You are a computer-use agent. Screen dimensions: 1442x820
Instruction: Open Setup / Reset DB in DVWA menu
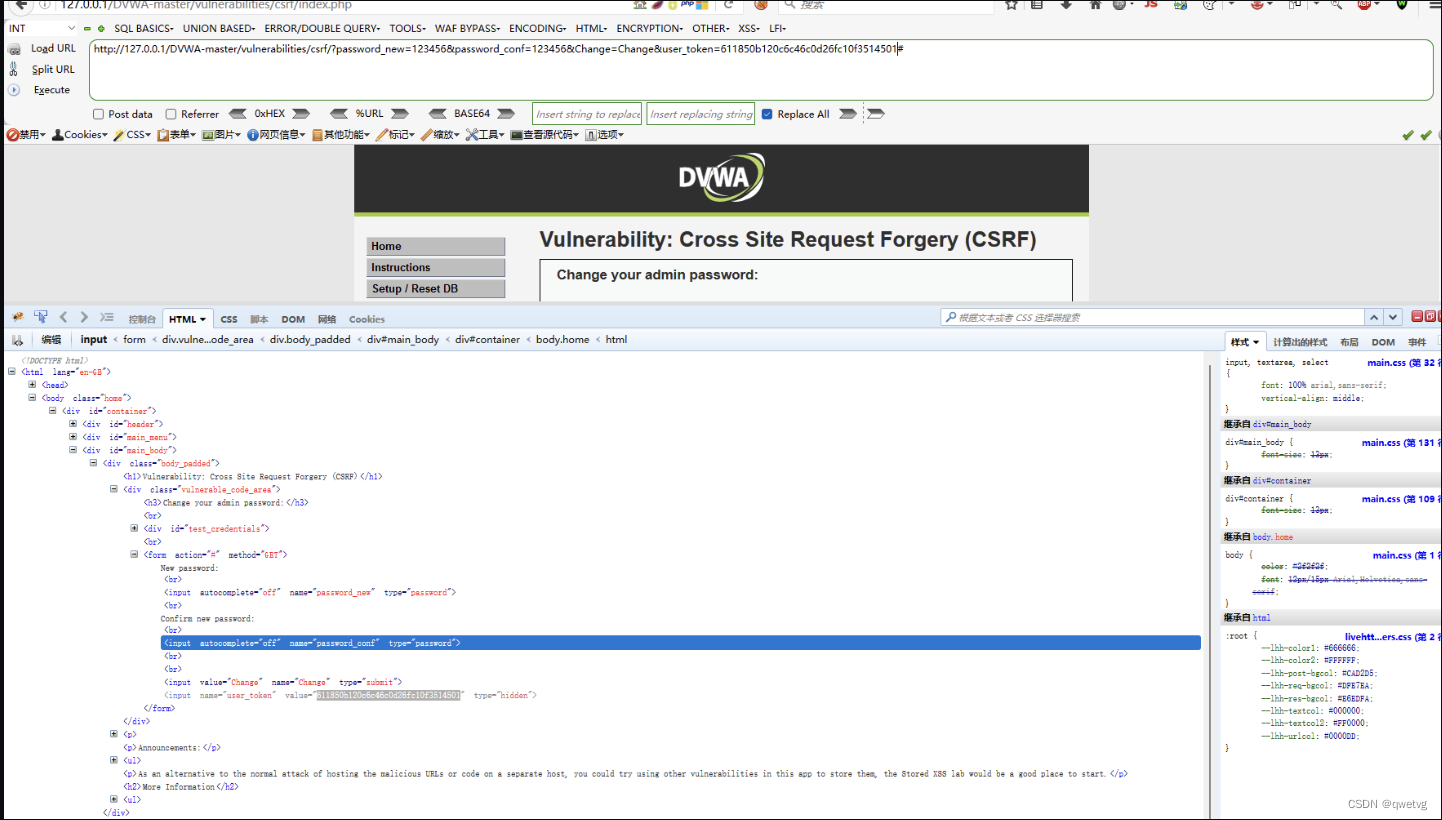point(436,288)
